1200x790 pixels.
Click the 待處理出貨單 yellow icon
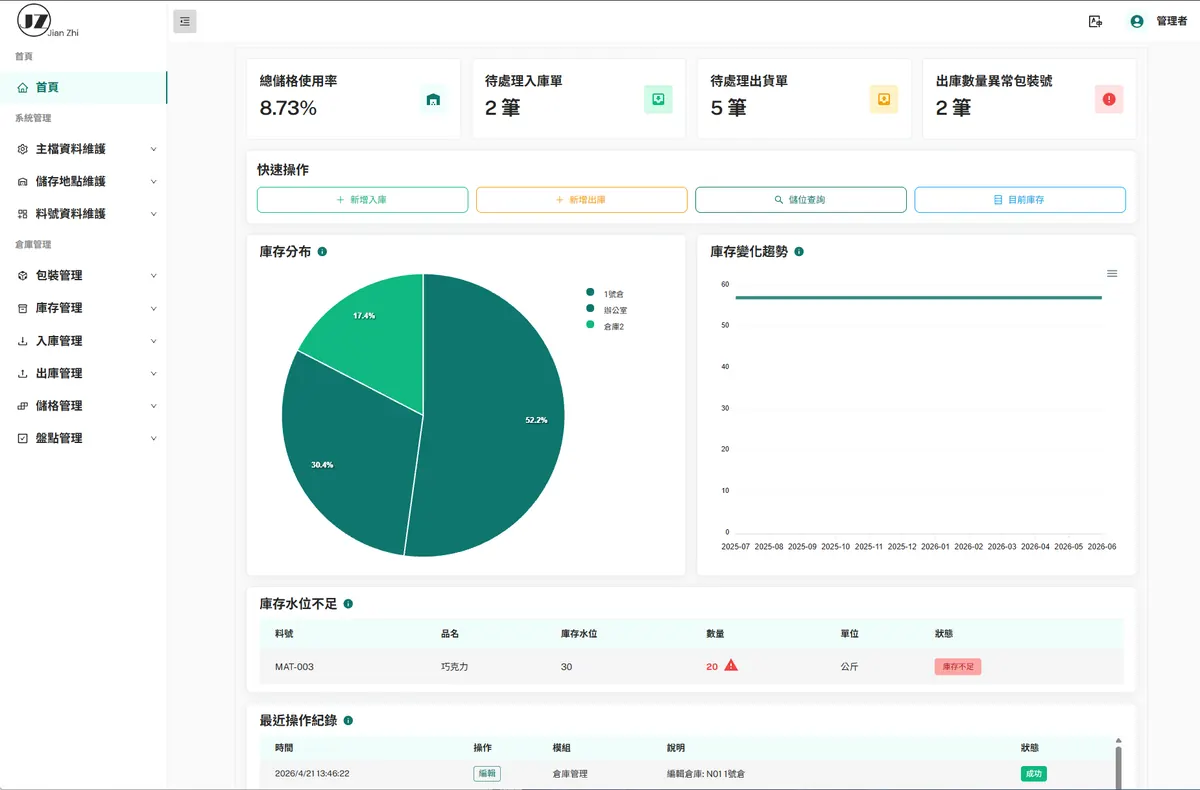pyautogui.click(x=884, y=99)
